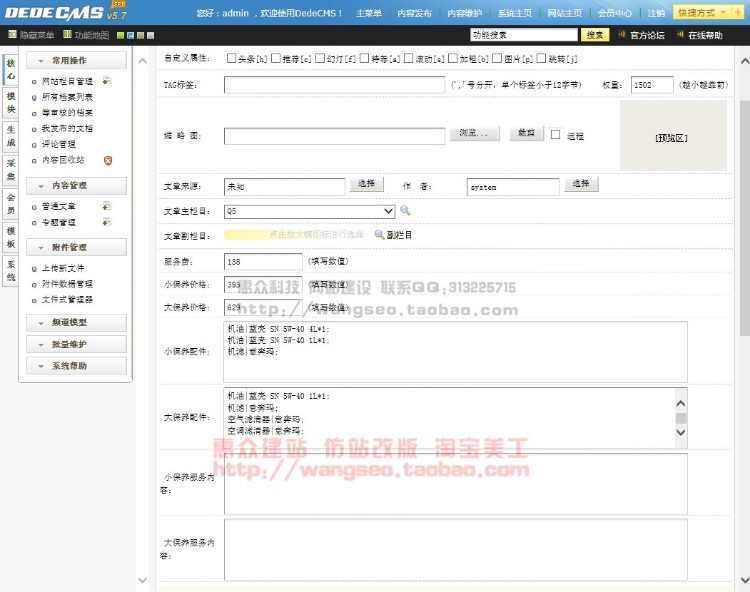Viewport: 750px width, 592px height.
Task: Switch to the 生成 vertical tab
Action: pyautogui.click(x=11, y=136)
